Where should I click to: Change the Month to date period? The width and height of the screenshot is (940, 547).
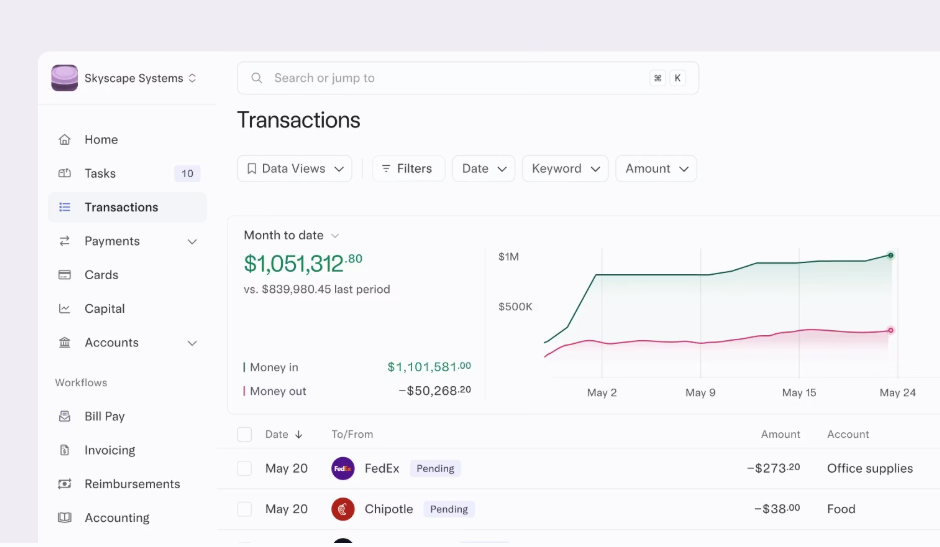[291, 235]
